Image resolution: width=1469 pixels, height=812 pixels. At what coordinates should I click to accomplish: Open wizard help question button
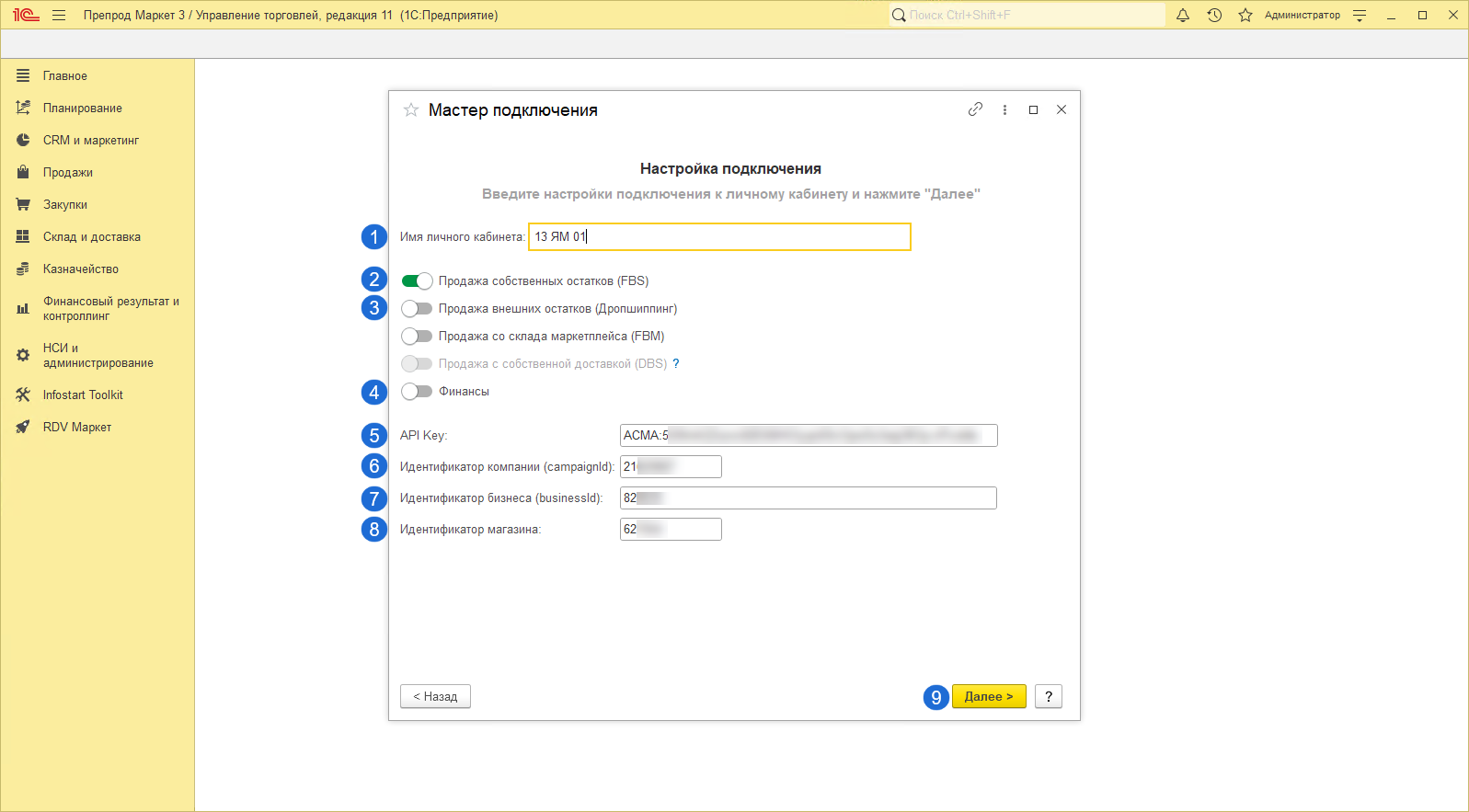click(x=1049, y=696)
